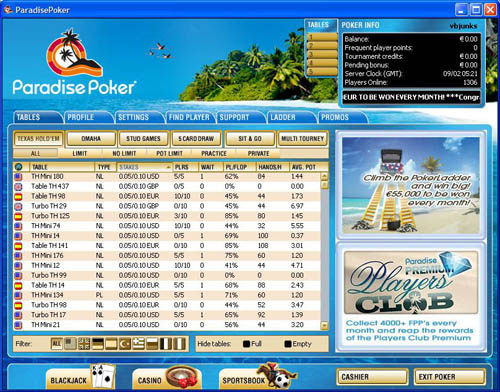Click the table list scroll-down arrow
500x392 pixels.
point(324,325)
